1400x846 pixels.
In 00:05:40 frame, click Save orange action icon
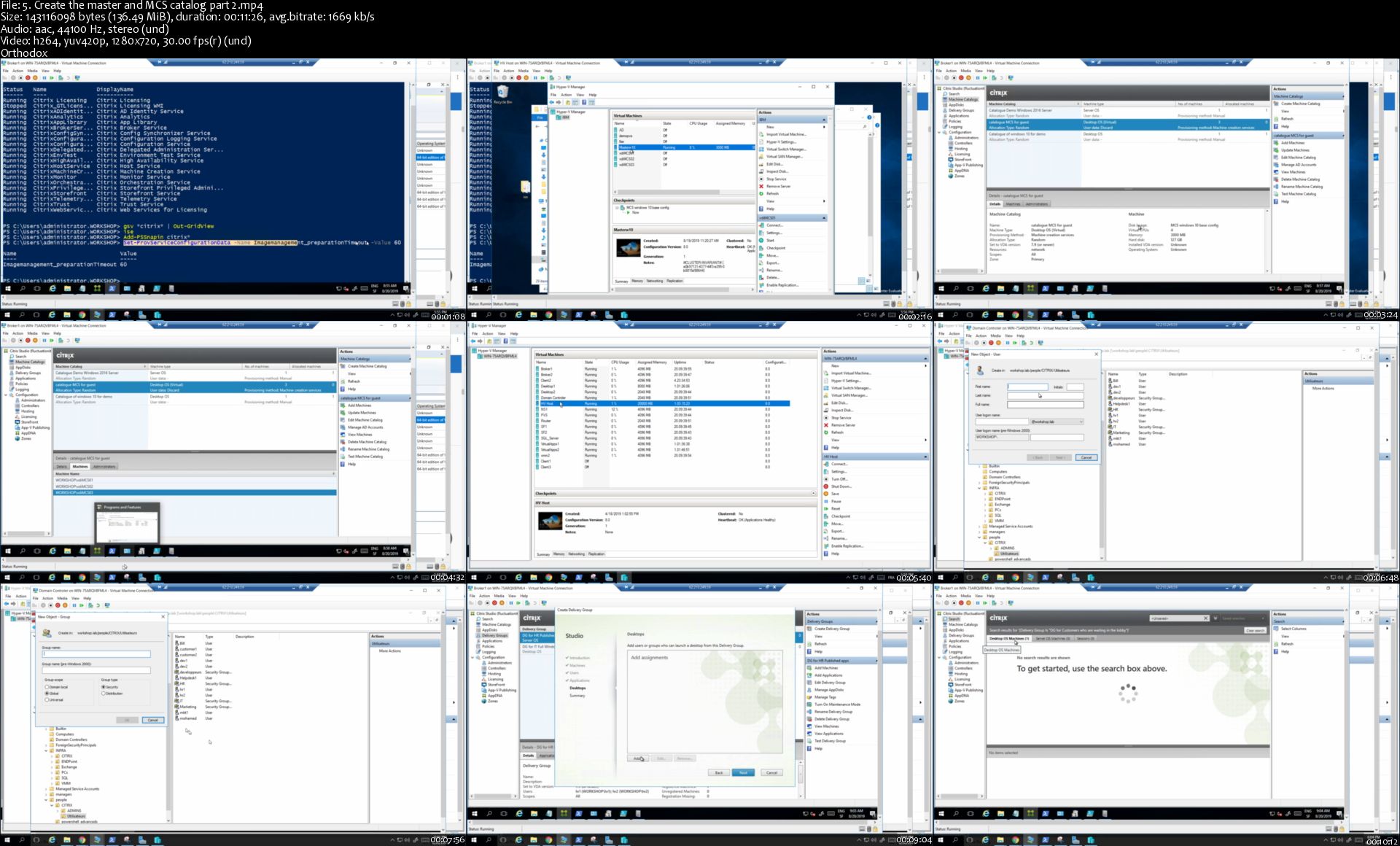826,494
